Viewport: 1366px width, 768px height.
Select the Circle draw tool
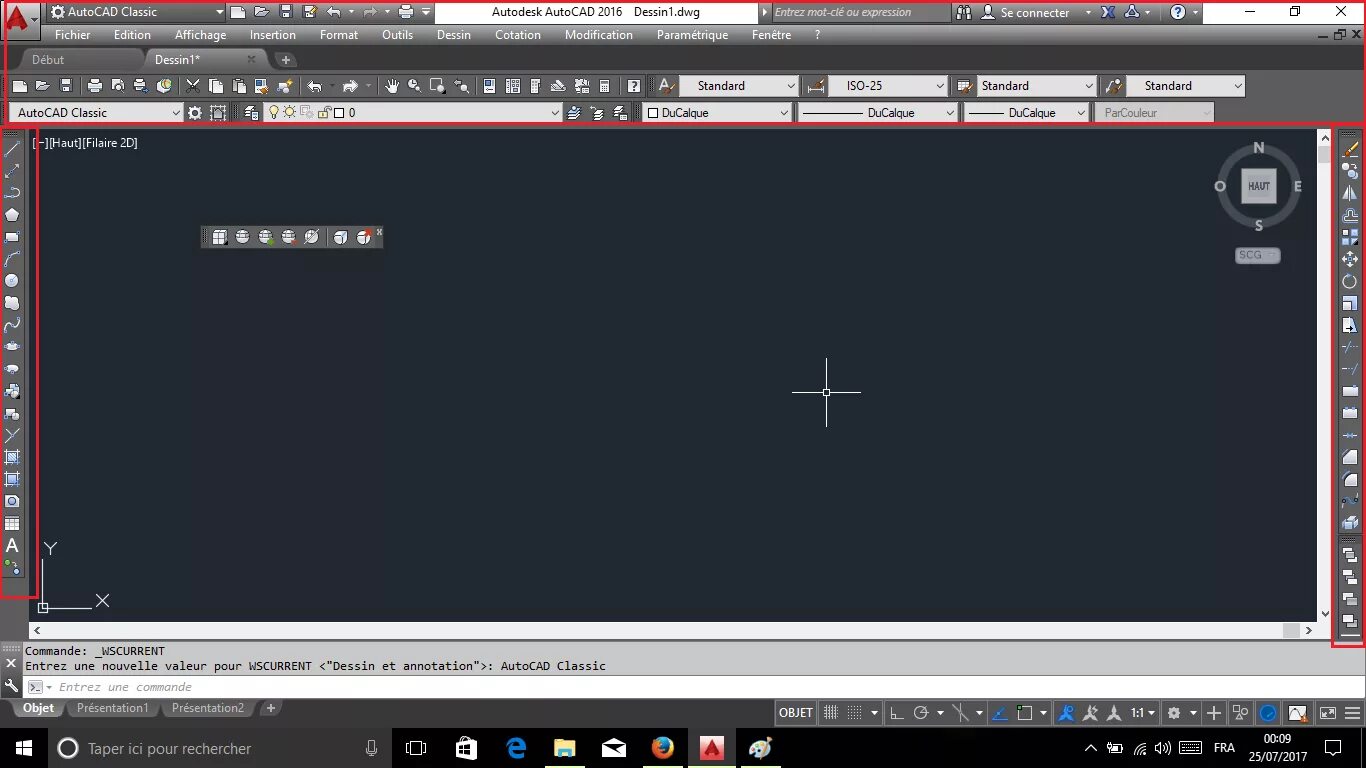[x=13, y=281]
